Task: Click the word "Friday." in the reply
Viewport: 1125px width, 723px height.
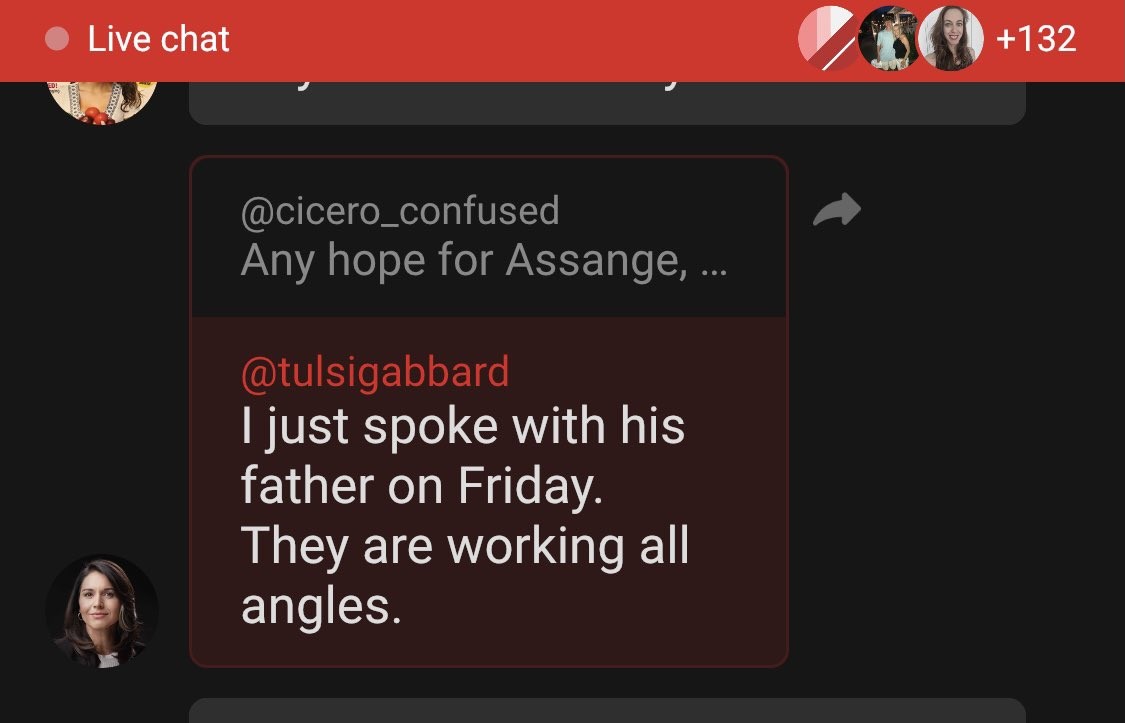Action: 530,487
